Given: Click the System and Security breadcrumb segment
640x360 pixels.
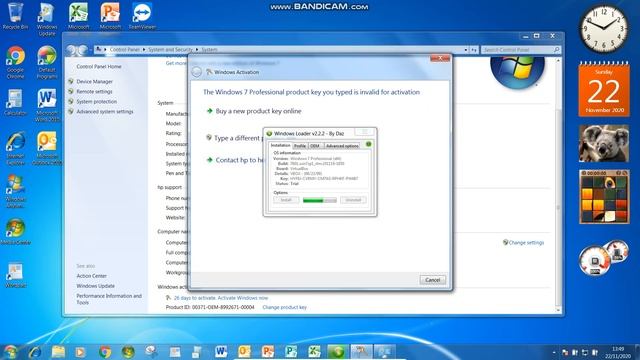Looking at the screenshot, I should 170,49.
